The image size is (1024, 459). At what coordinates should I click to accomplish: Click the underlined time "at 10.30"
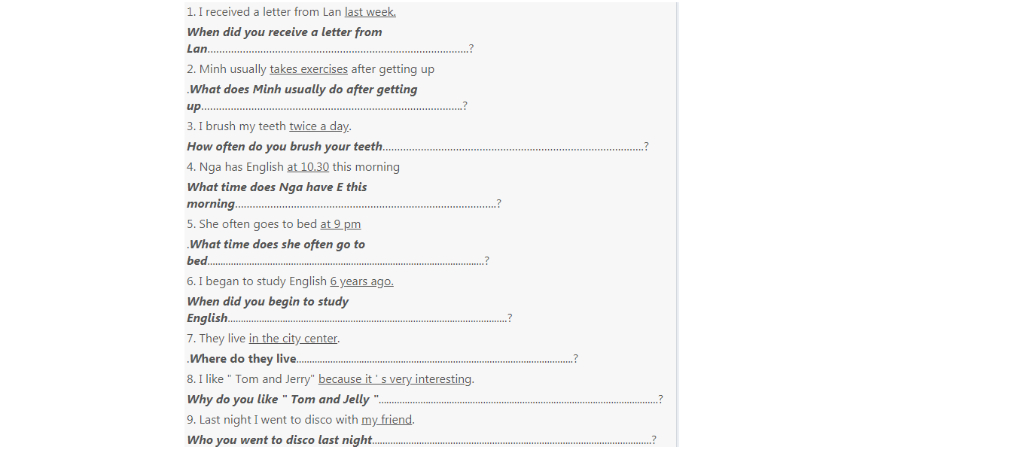pyautogui.click(x=308, y=167)
